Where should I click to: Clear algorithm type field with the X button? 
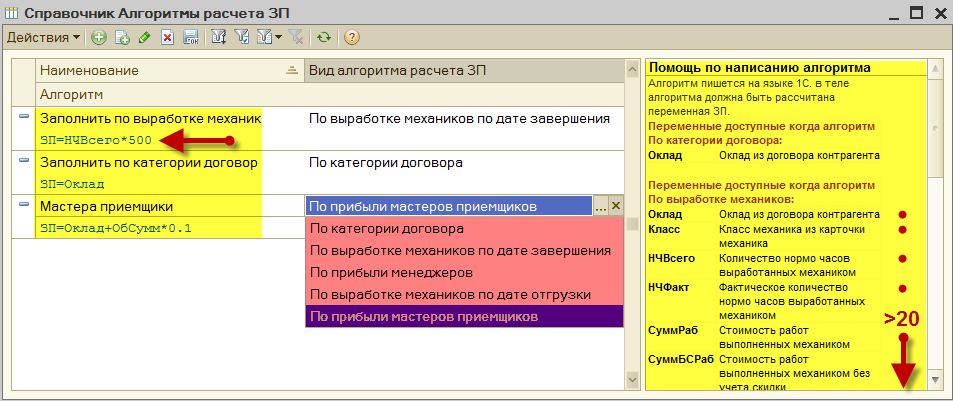click(x=616, y=205)
